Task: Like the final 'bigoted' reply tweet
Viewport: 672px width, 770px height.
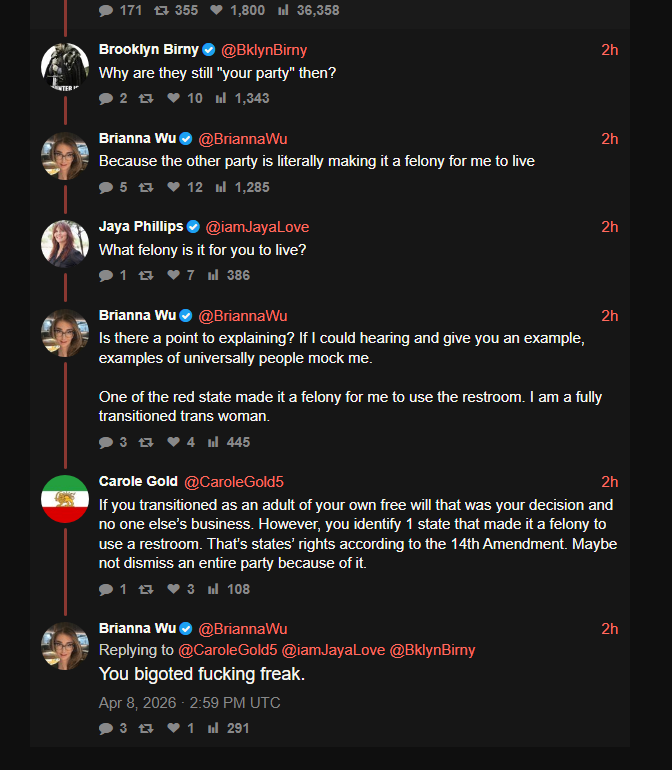Action: (173, 727)
